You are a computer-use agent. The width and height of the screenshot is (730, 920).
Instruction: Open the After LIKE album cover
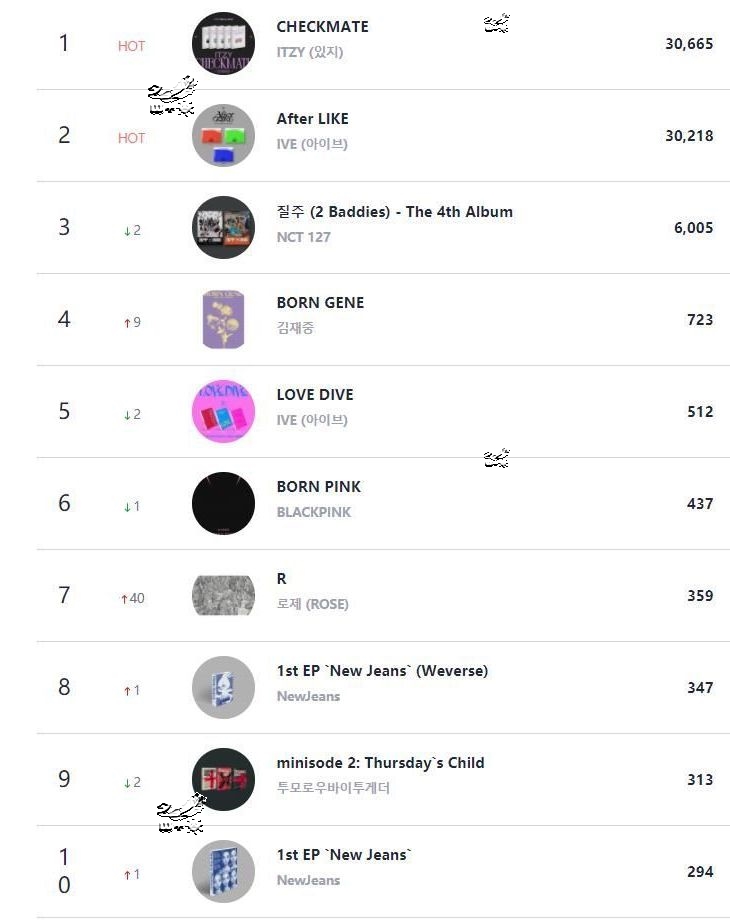[223, 136]
